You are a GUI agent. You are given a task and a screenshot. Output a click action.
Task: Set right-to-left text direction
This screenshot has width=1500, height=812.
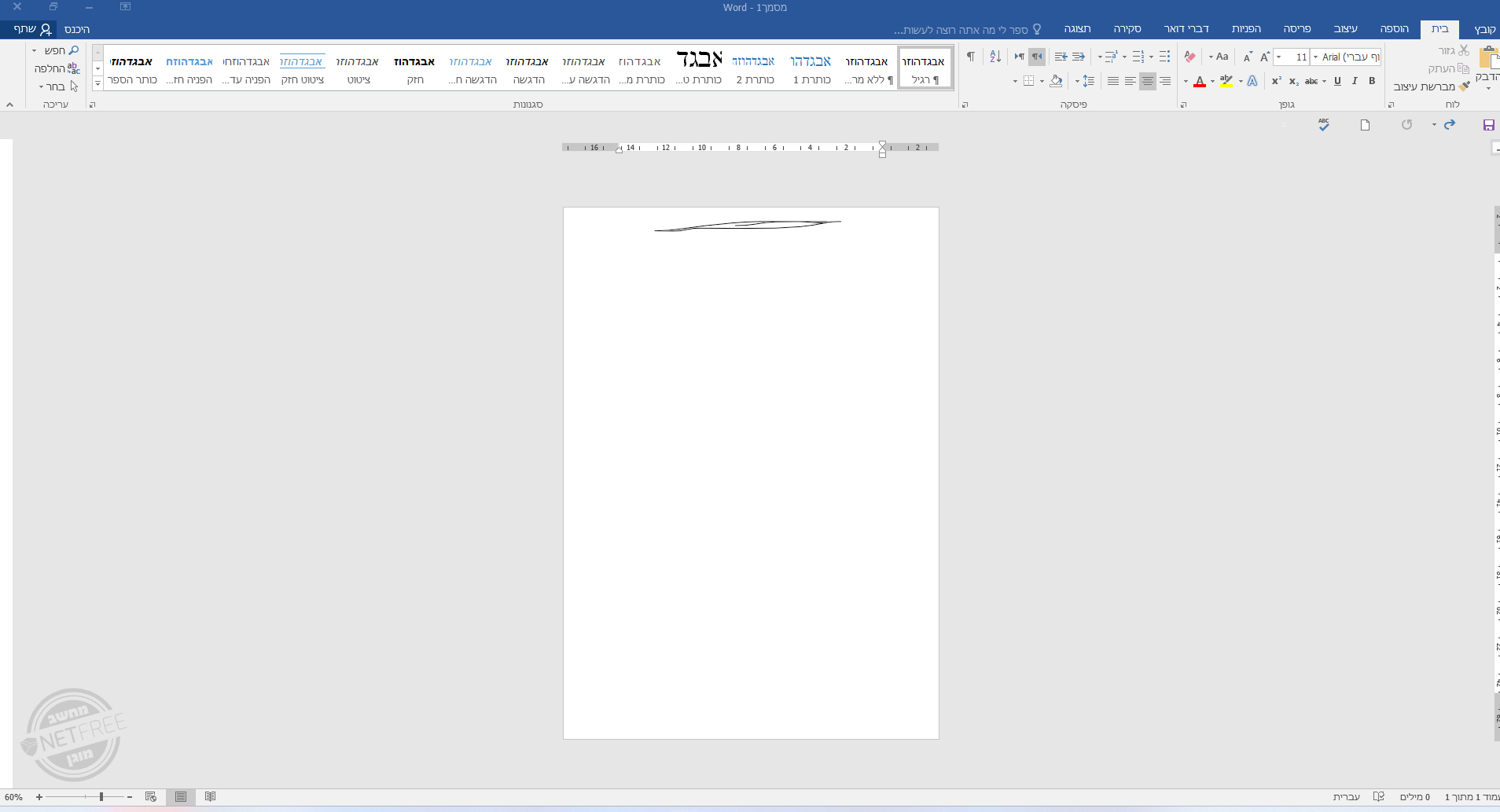[1037, 57]
